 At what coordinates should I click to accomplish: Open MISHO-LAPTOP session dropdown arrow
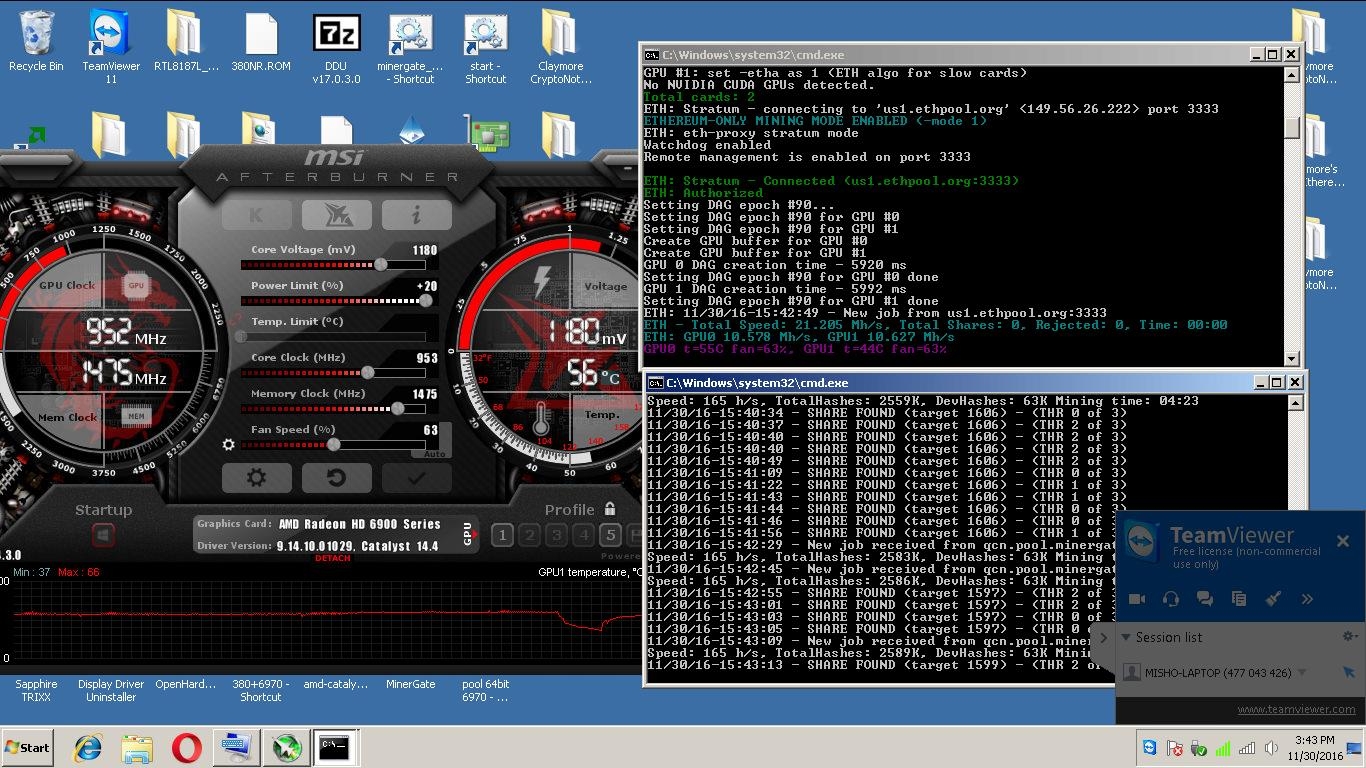[1302, 673]
